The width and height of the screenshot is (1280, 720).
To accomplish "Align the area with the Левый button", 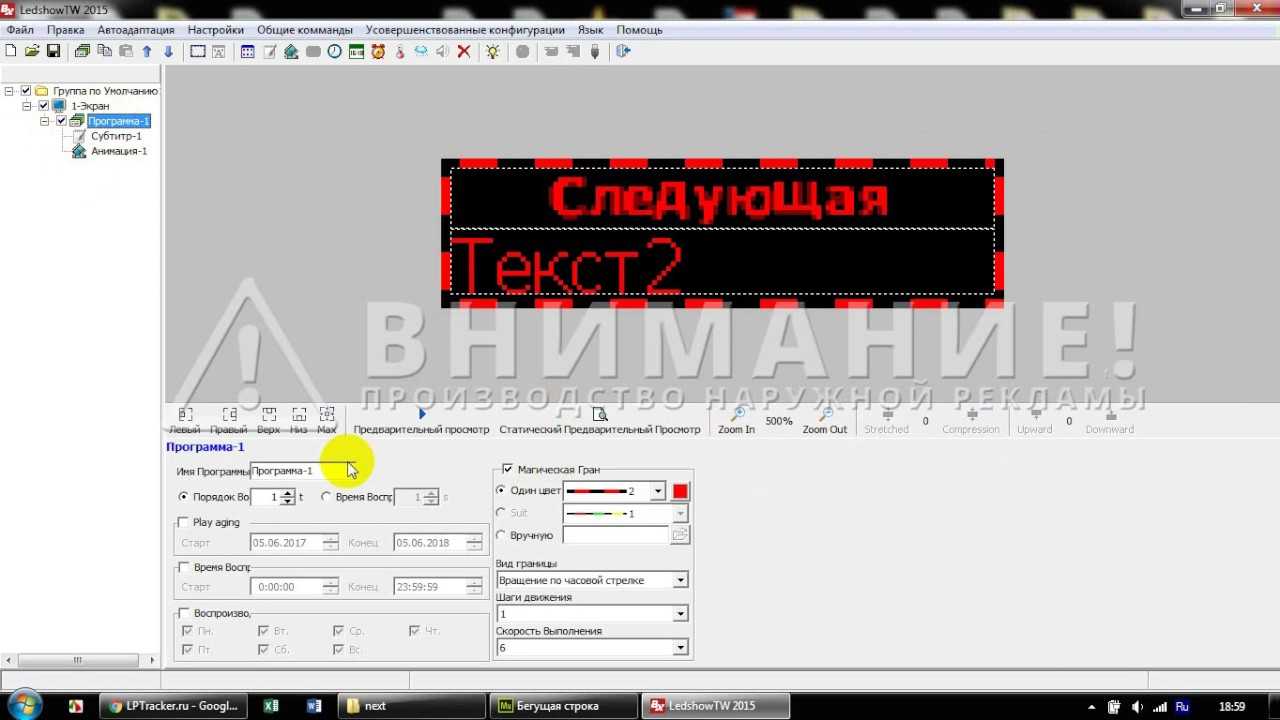I will coord(185,421).
